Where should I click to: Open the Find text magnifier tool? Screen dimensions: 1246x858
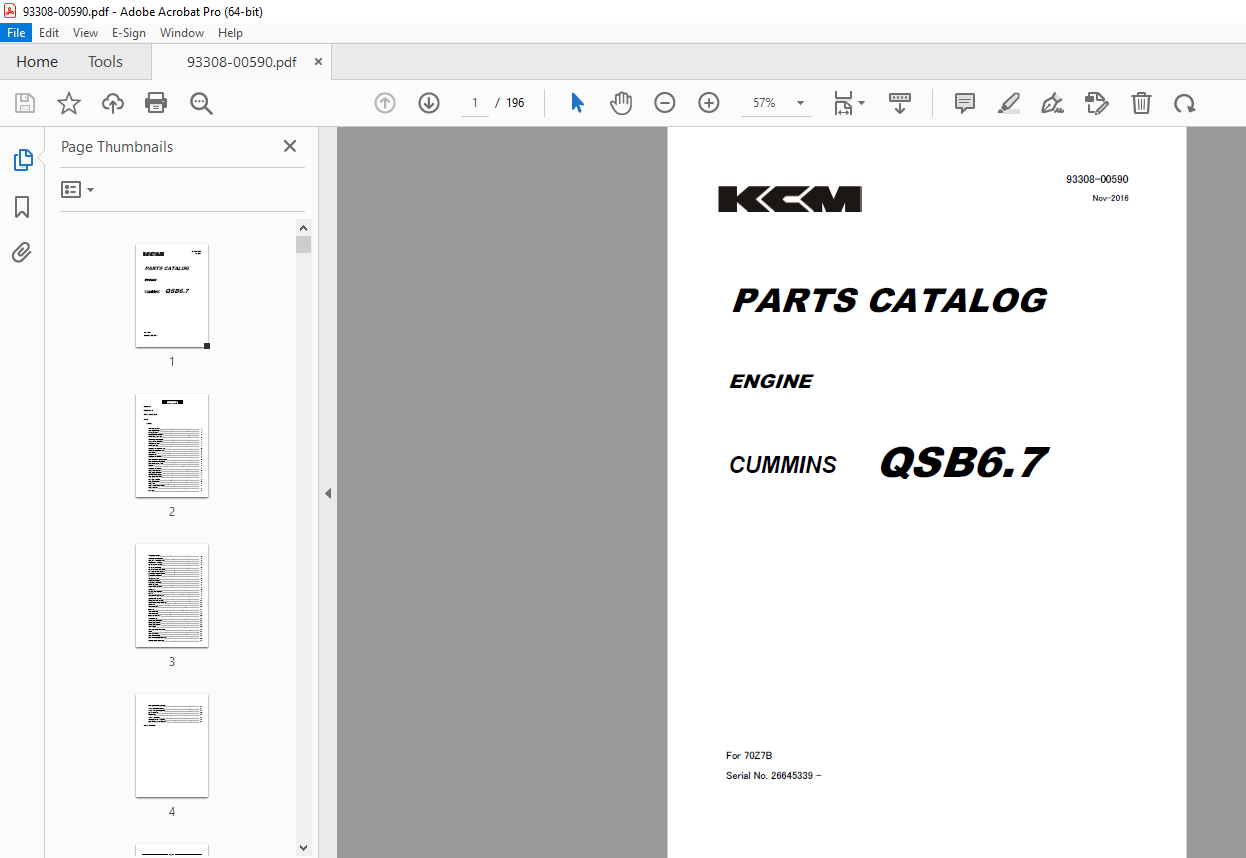point(201,103)
